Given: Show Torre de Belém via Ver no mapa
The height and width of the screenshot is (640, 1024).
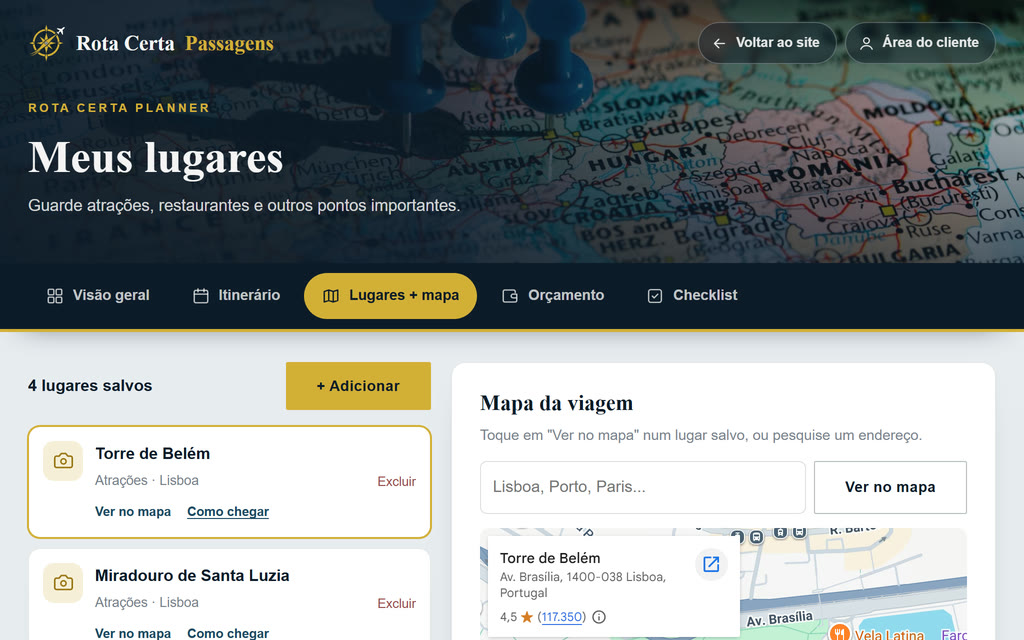Looking at the screenshot, I should (x=133, y=511).
